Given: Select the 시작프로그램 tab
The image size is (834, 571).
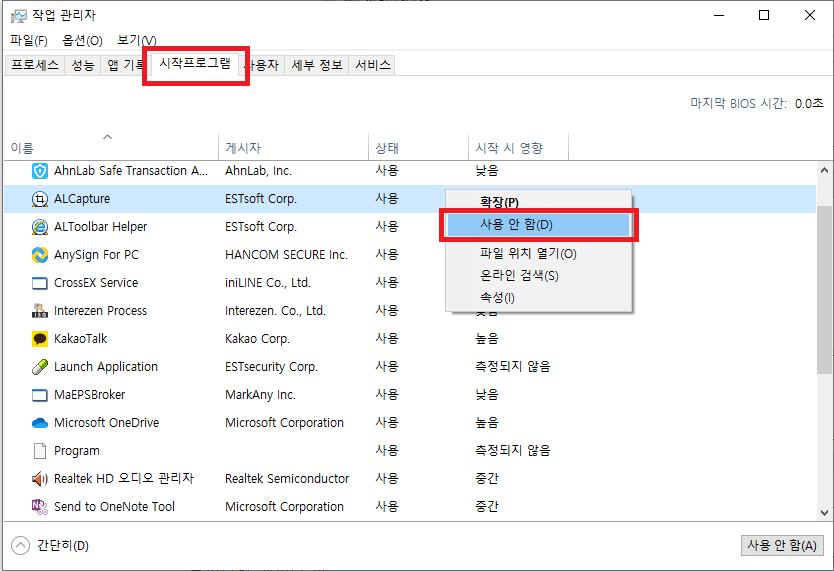Looking at the screenshot, I should 195,64.
